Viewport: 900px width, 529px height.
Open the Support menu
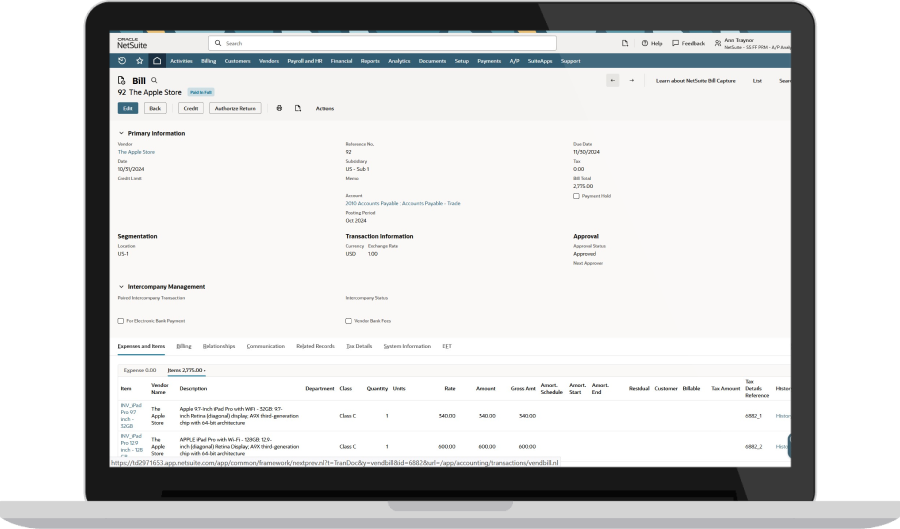[x=571, y=61]
